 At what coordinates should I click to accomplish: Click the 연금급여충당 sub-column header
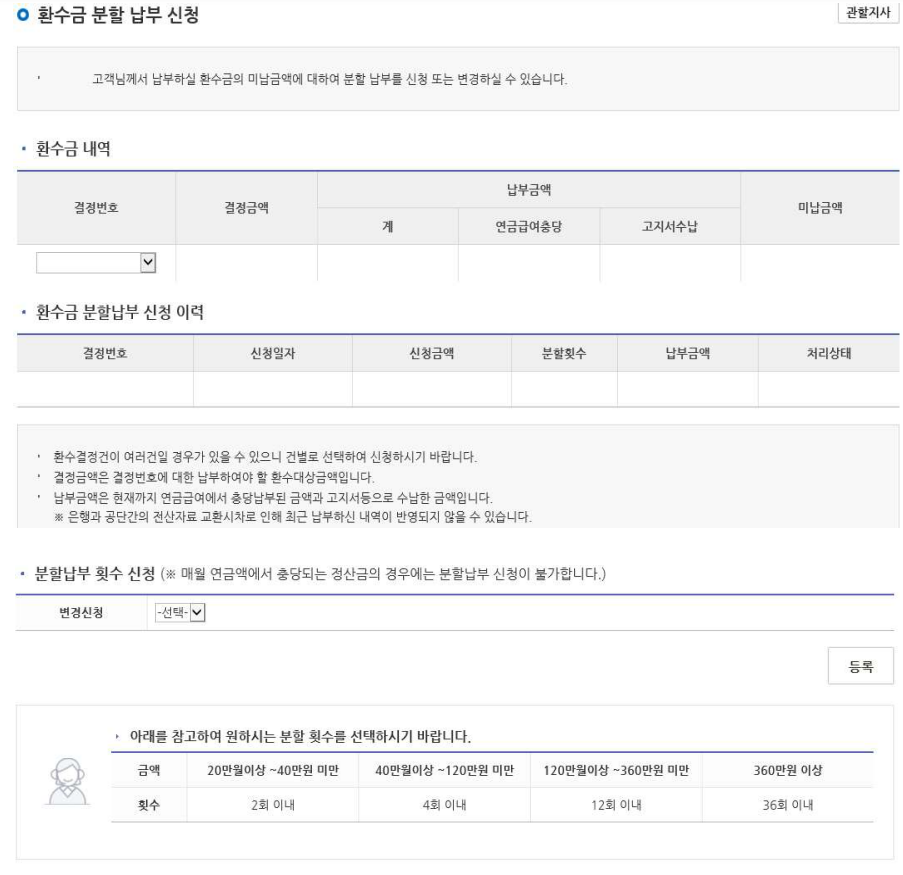pos(528,227)
